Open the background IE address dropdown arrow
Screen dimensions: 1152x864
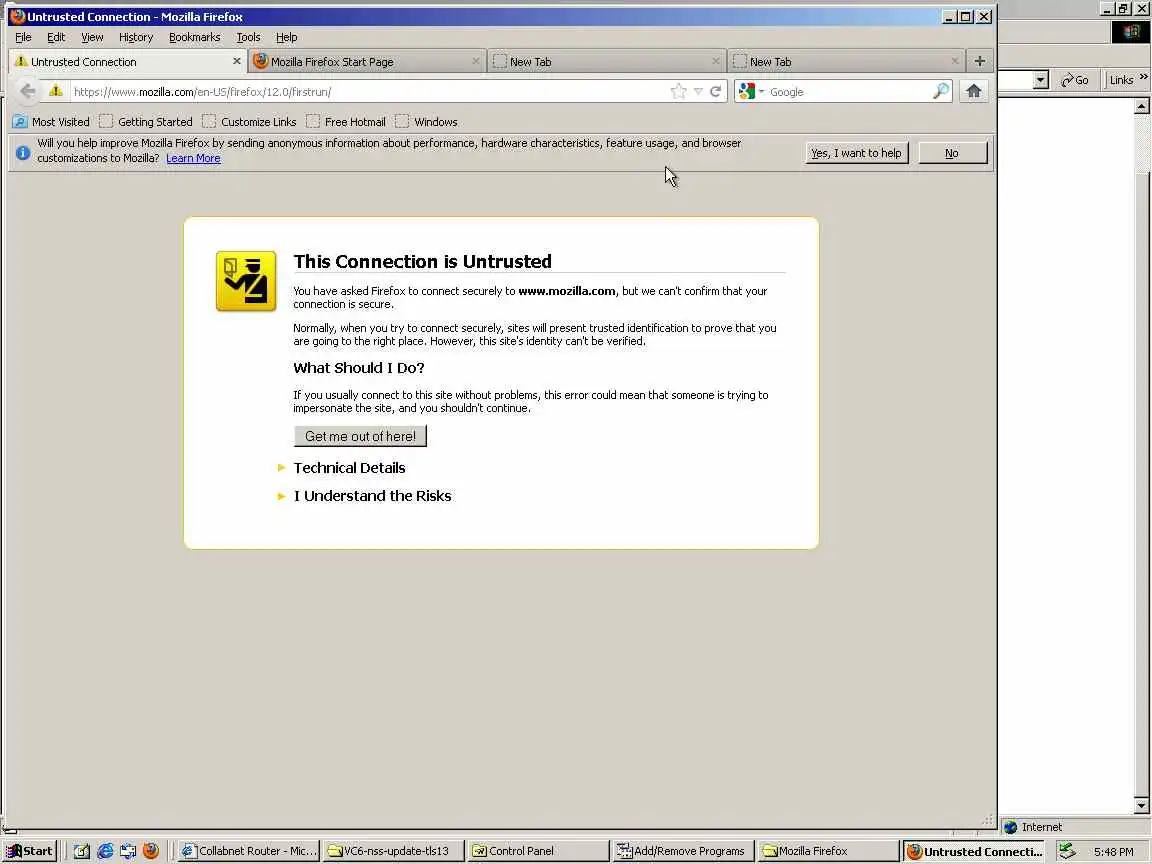[1040, 80]
